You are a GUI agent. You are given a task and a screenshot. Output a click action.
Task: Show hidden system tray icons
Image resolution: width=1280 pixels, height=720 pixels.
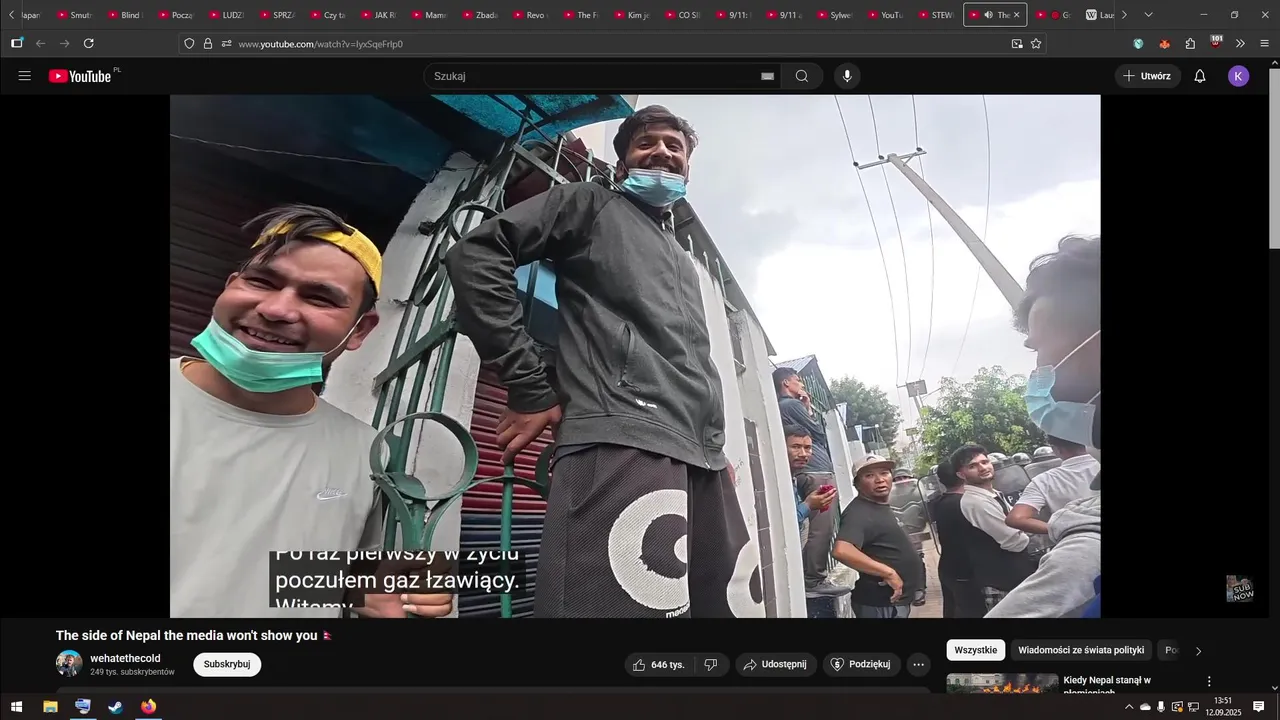point(1129,707)
